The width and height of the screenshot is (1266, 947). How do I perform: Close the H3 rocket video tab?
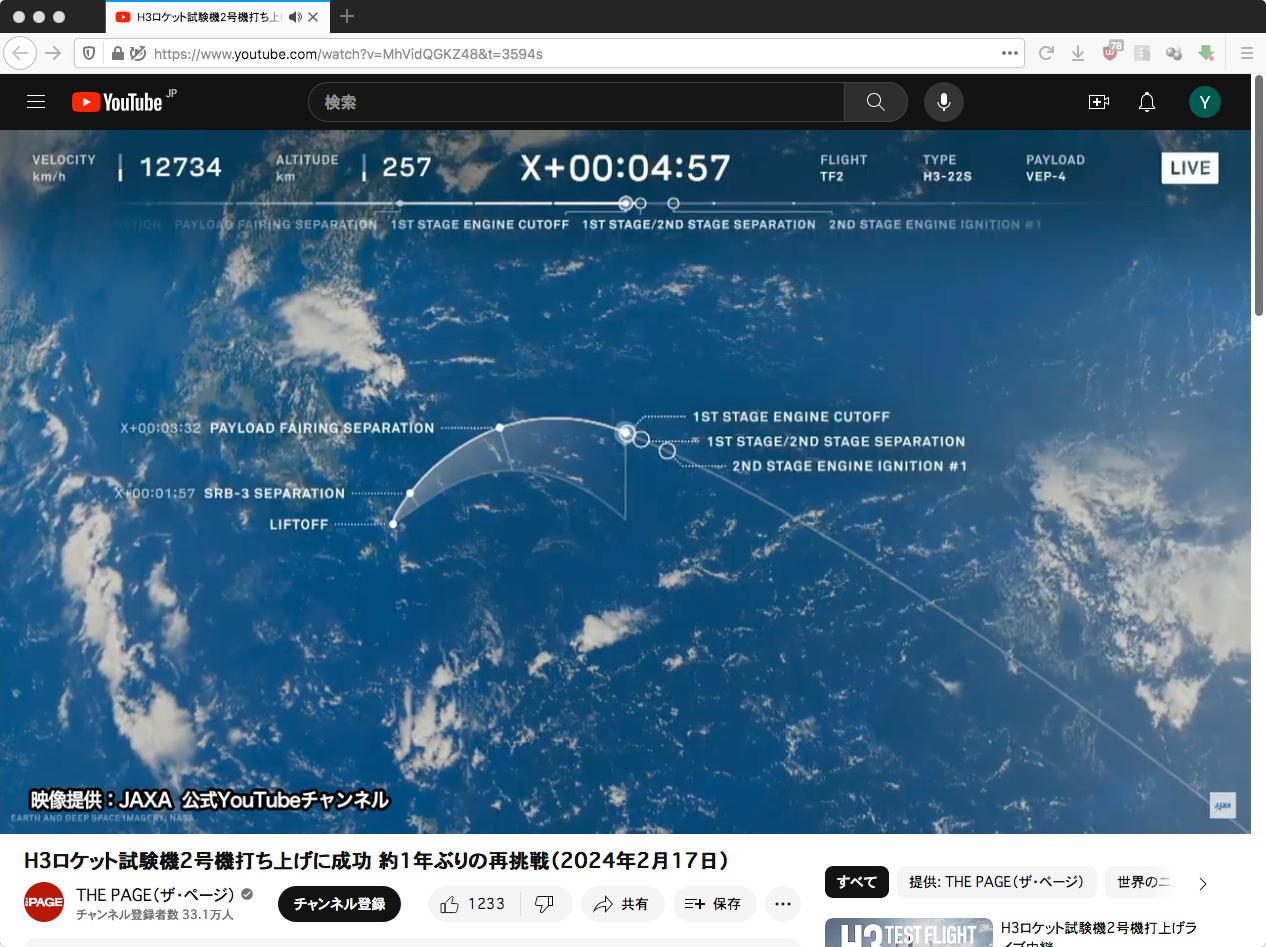tap(314, 17)
